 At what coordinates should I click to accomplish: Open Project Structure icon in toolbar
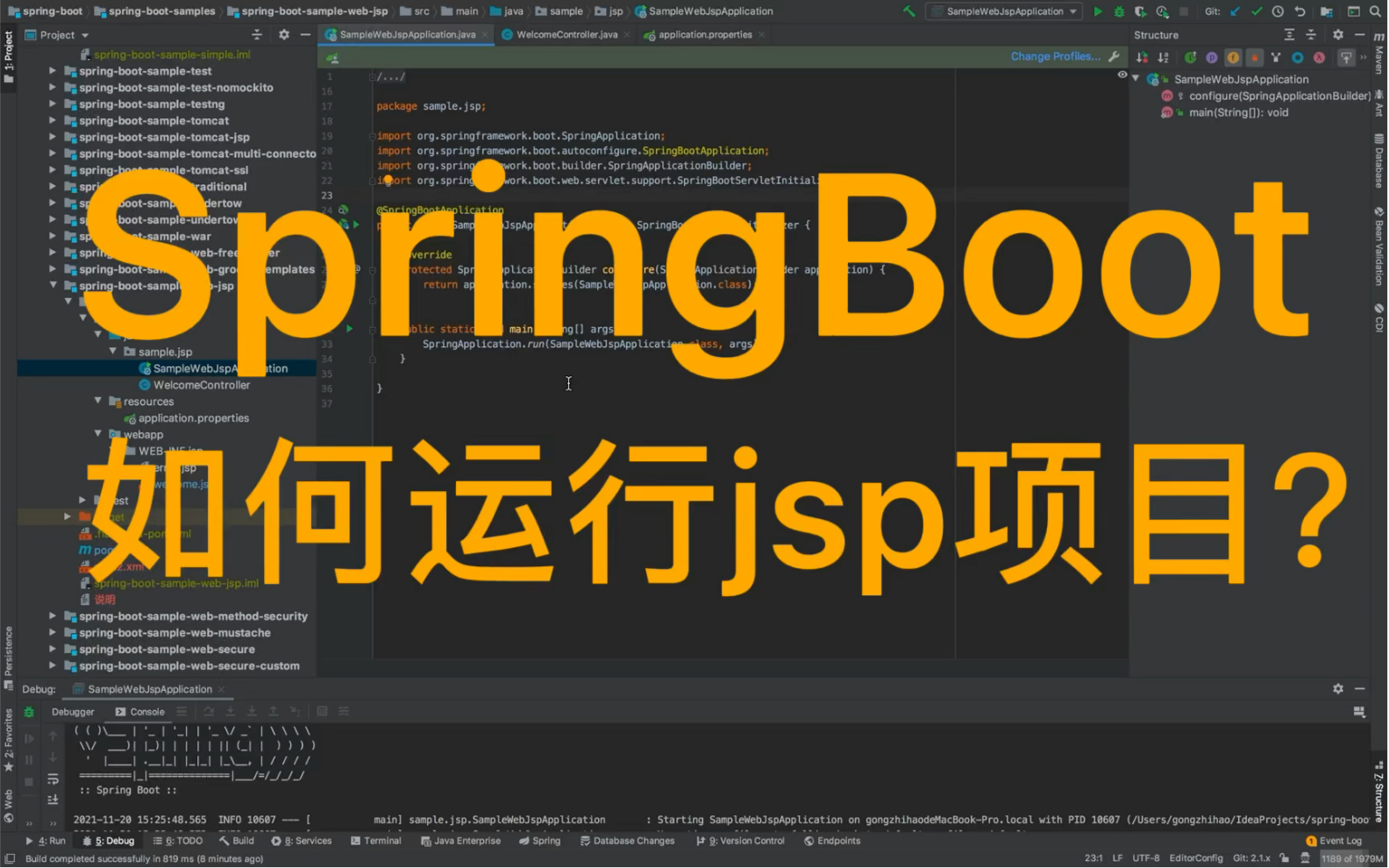tap(1327, 11)
